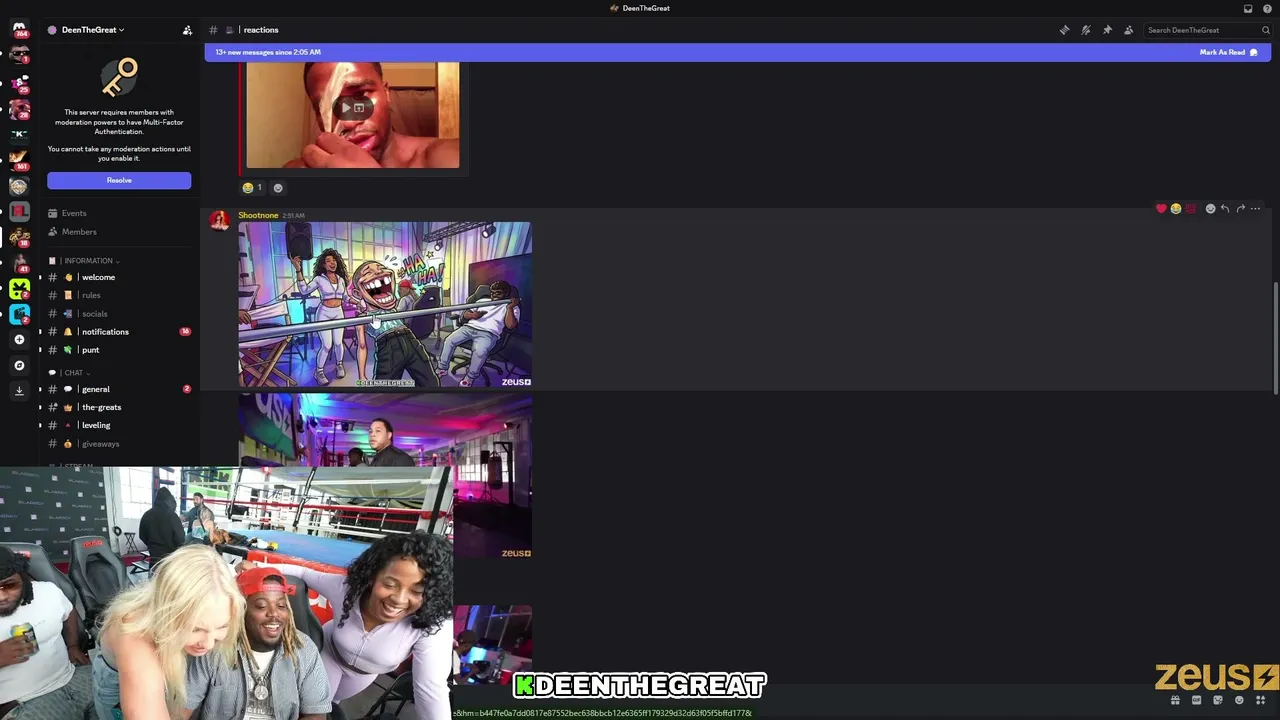
Task: Open the Events section
Action: click(119, 213)
